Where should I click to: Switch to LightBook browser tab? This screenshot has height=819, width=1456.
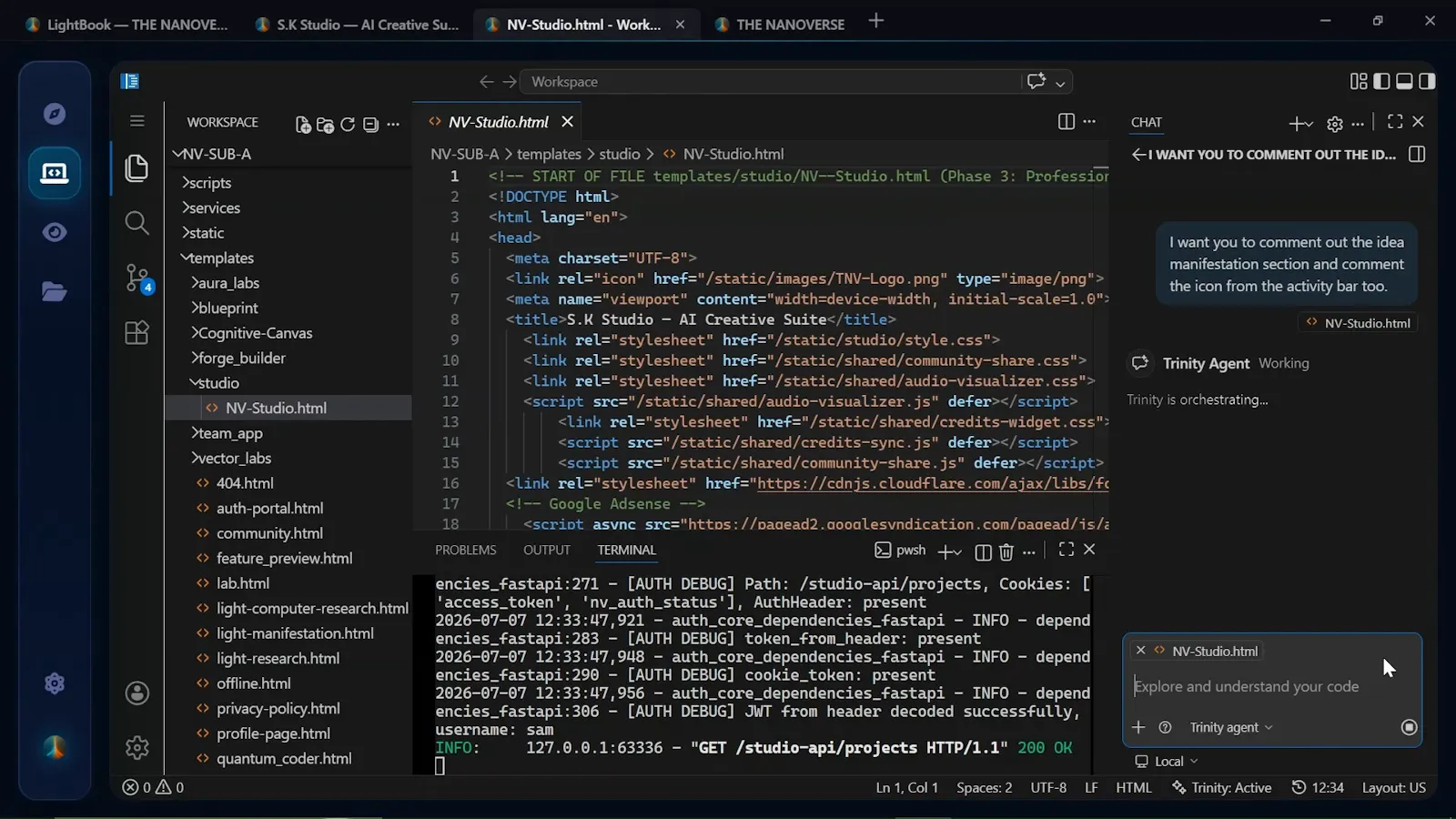(127, 25)
